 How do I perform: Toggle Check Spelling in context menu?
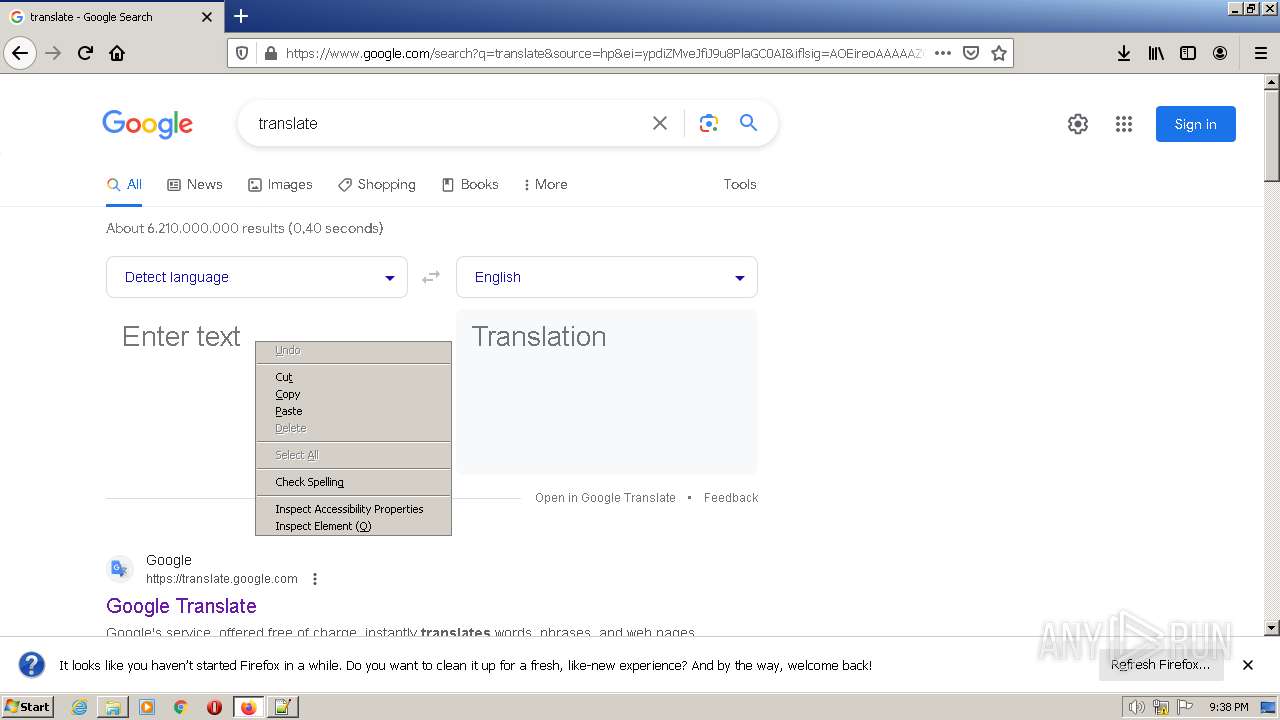point(353,482)
